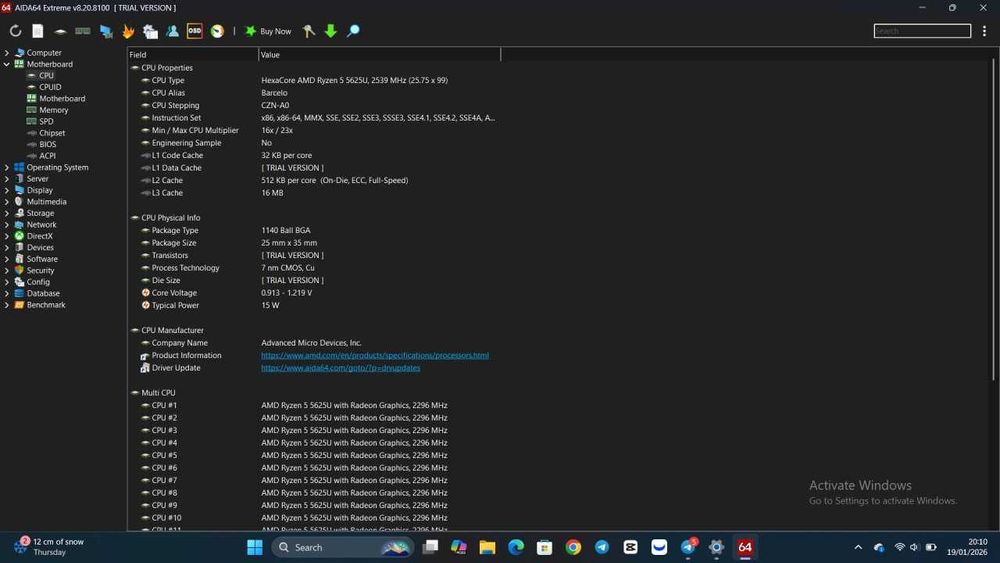Click the memory module toolbar icon
This screenshot has width=1000, height=563.
click(x=82, y=31)
